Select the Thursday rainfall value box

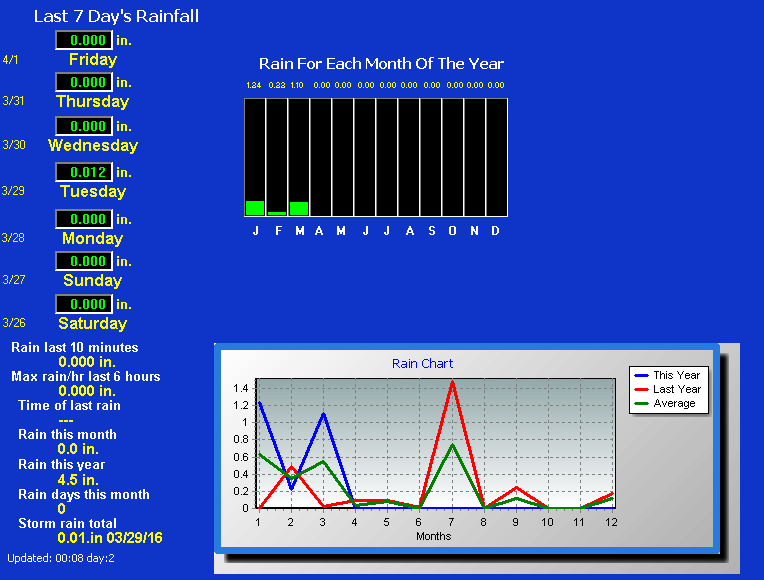coord(82,82)
